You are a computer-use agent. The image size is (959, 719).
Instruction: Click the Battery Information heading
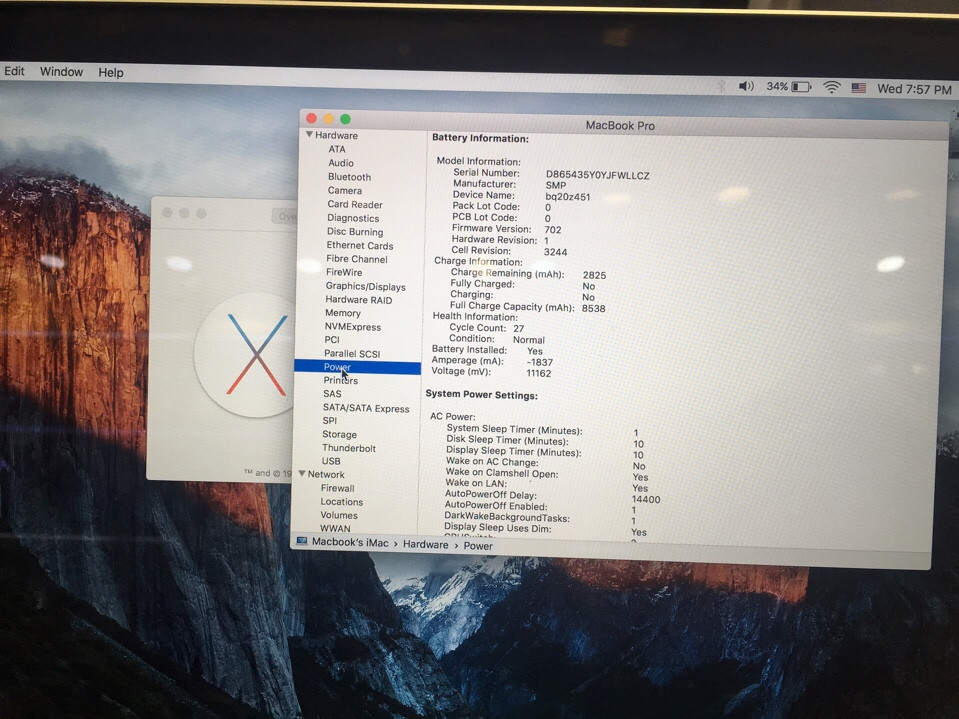[480, 138]
